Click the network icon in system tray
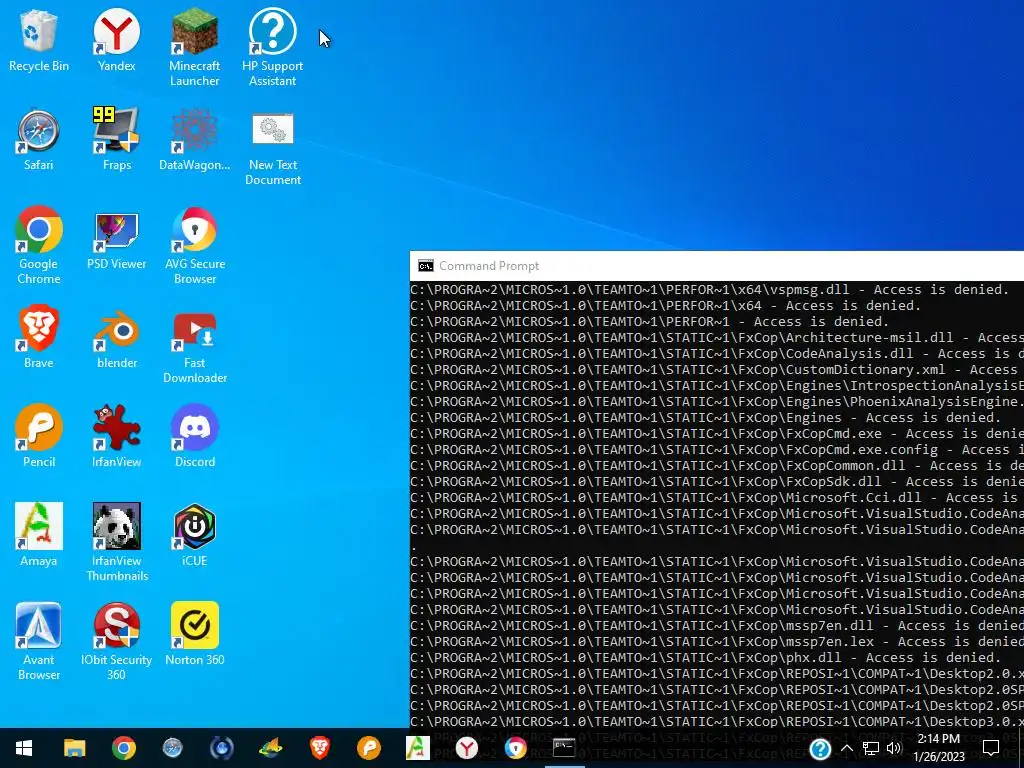The image size is (1024, 768). 871,748
